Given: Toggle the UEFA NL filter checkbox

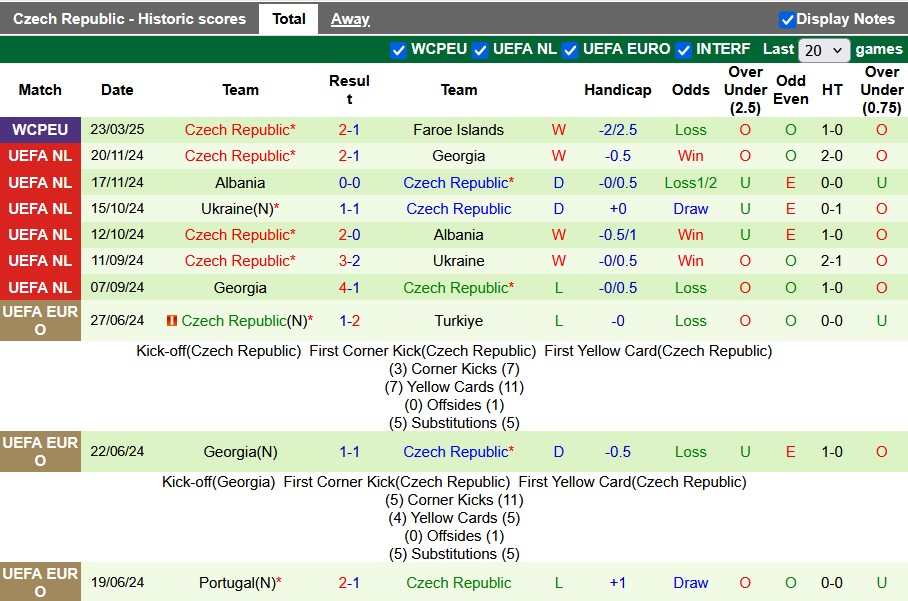Looking at the screenshot, I should pyautogui.click(x=481, y=49).
